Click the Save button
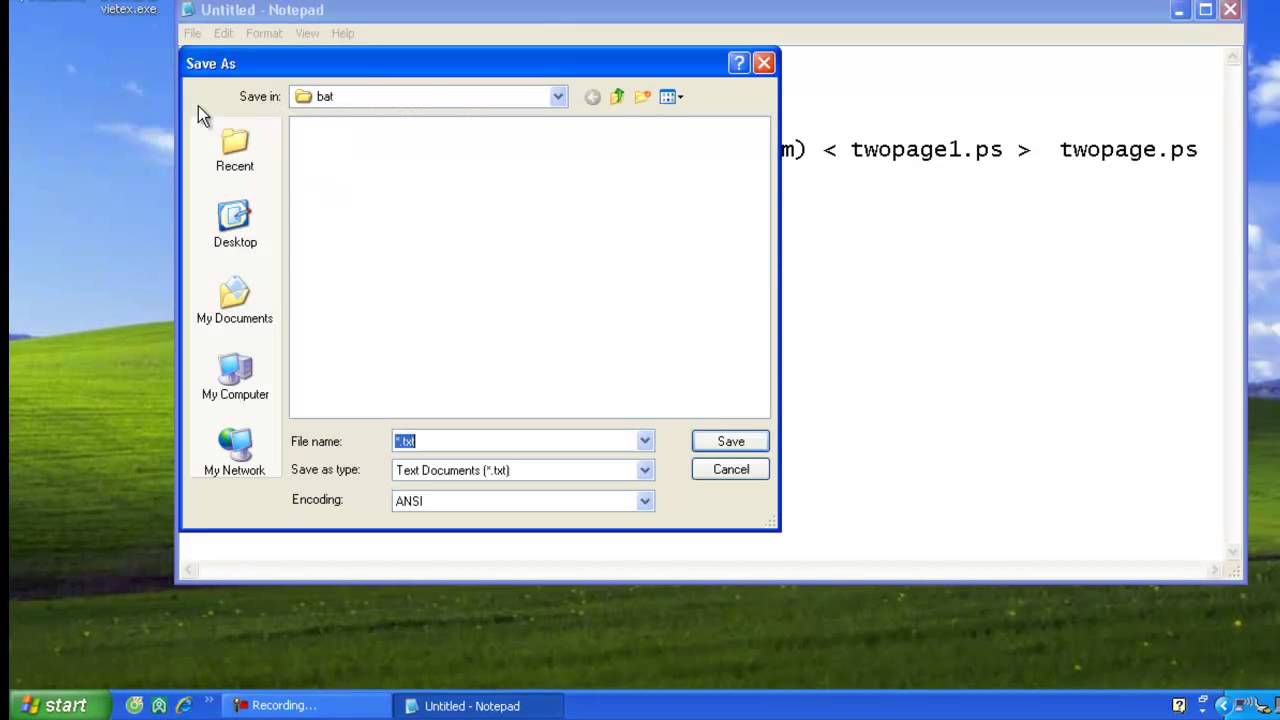 point(731,441)
